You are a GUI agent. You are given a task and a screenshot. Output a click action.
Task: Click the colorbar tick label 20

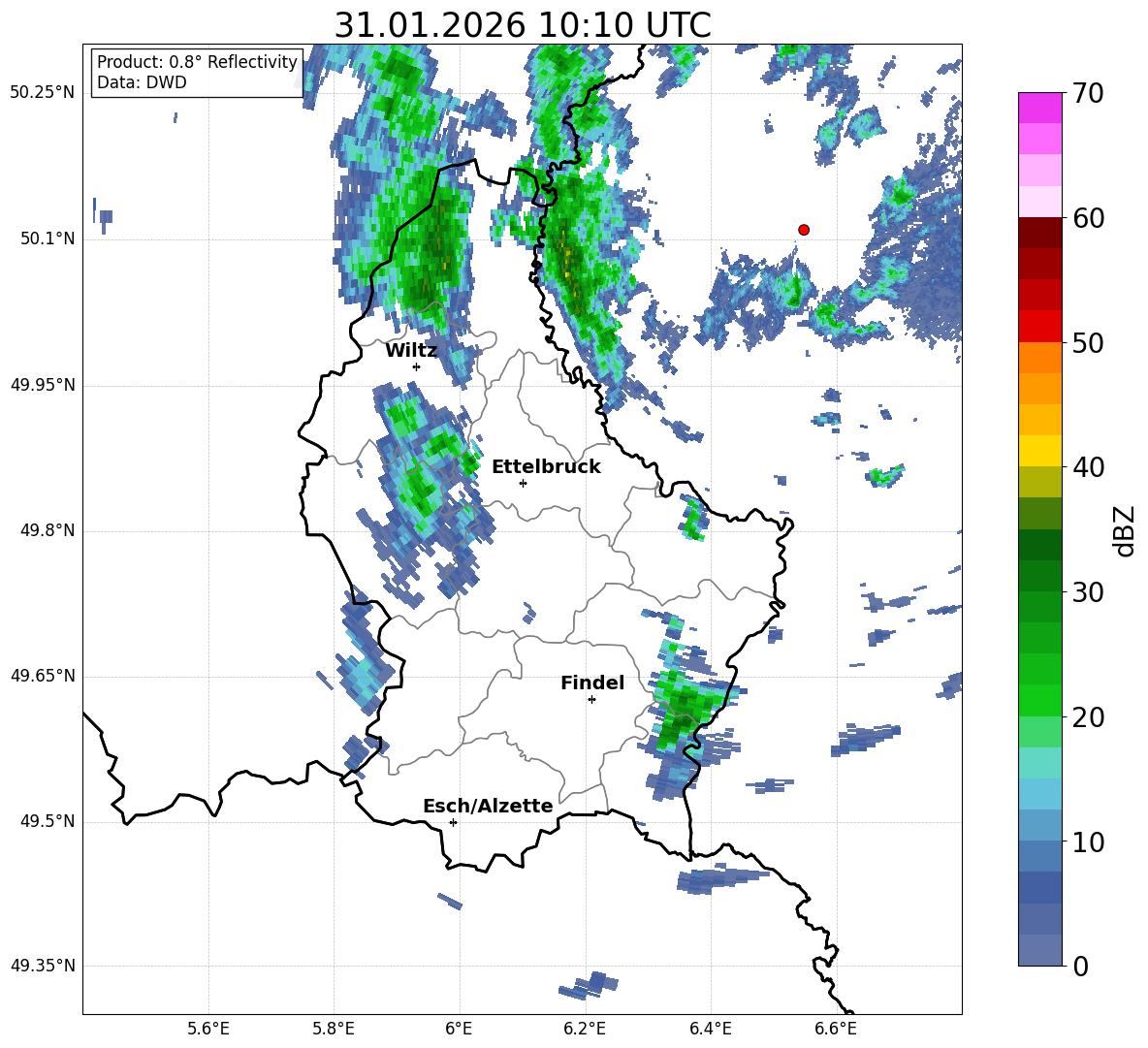click(1087, 717)
